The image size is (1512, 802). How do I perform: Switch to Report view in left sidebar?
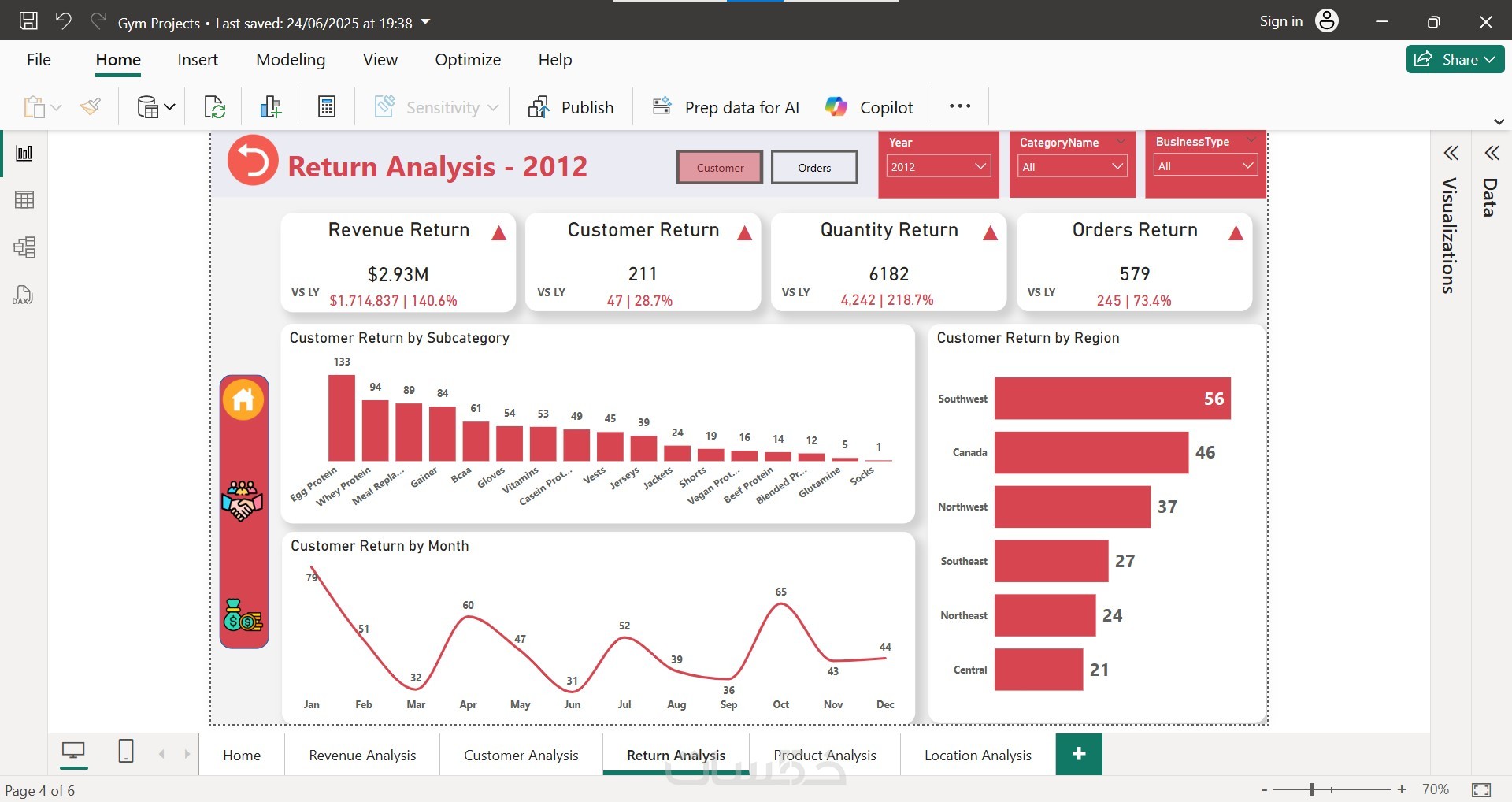[24, 153]
